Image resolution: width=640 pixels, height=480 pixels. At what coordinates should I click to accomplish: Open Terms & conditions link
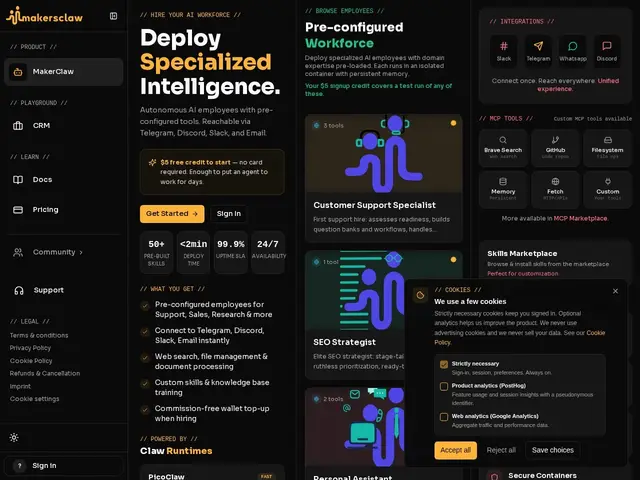(39, 336)
